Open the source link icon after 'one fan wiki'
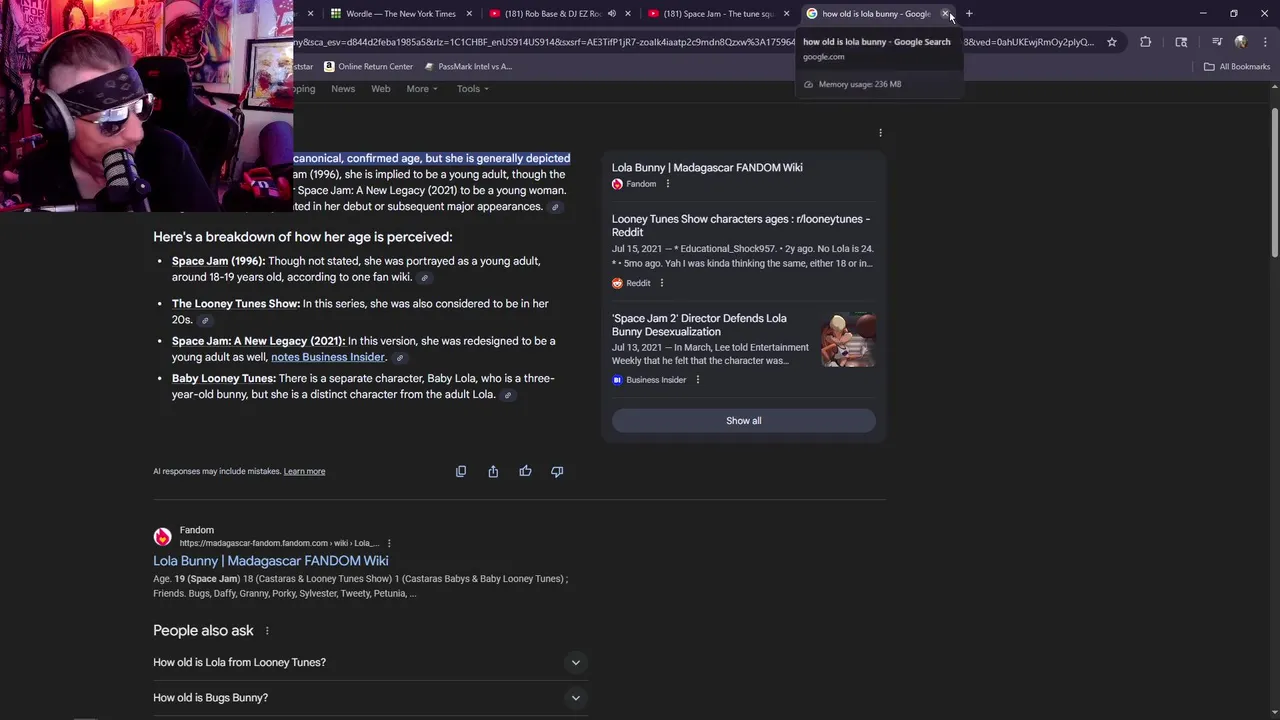The image size is (1280, 720). [424, 278]
